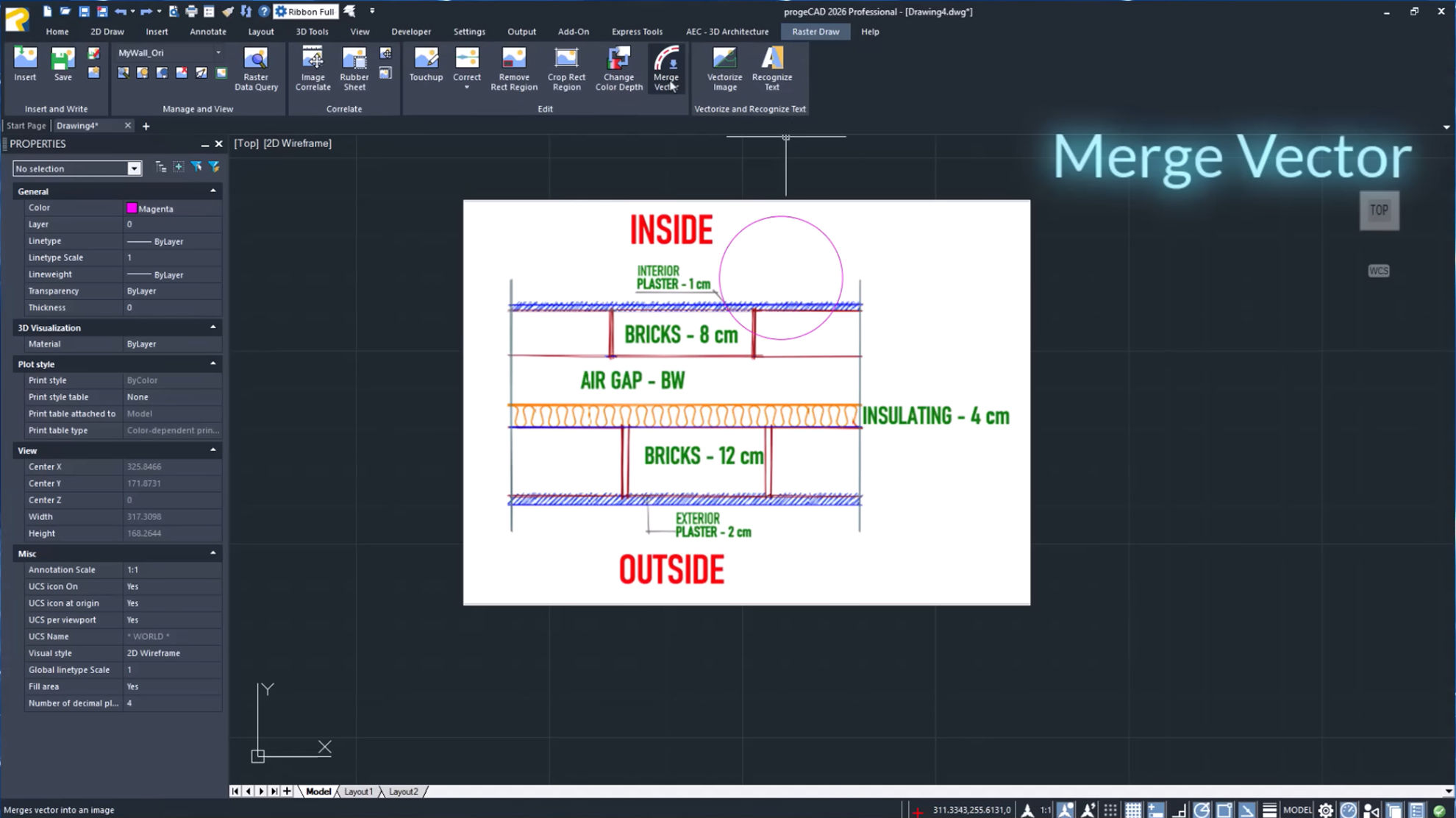Toggle grid display in the status bar
This screenshot has height=818, width=1456.
1133,810
